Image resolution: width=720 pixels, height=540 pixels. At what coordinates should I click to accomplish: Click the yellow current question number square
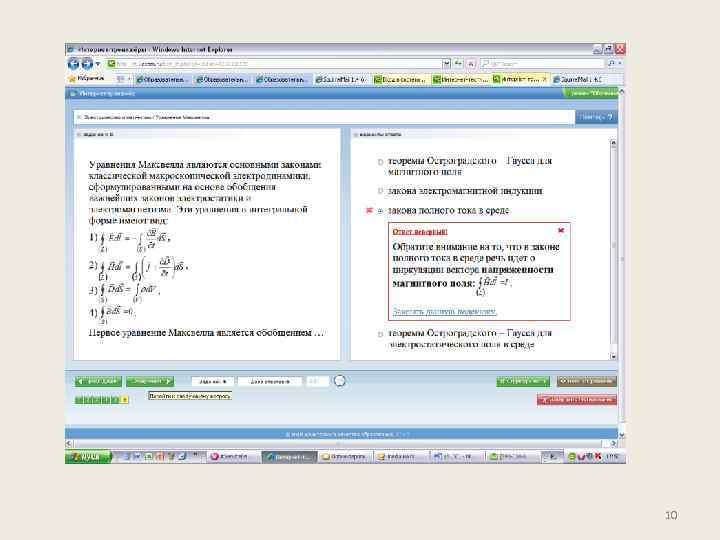coord(124,400)
